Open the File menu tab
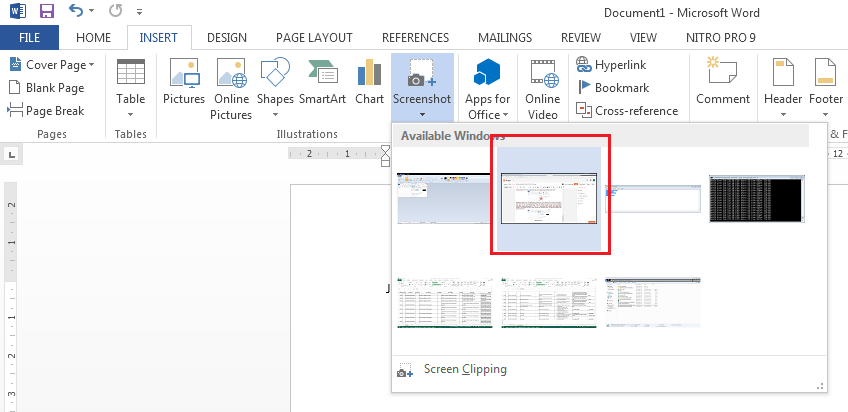Viewport: 848px width, 412px height. (x=29, y=38)
